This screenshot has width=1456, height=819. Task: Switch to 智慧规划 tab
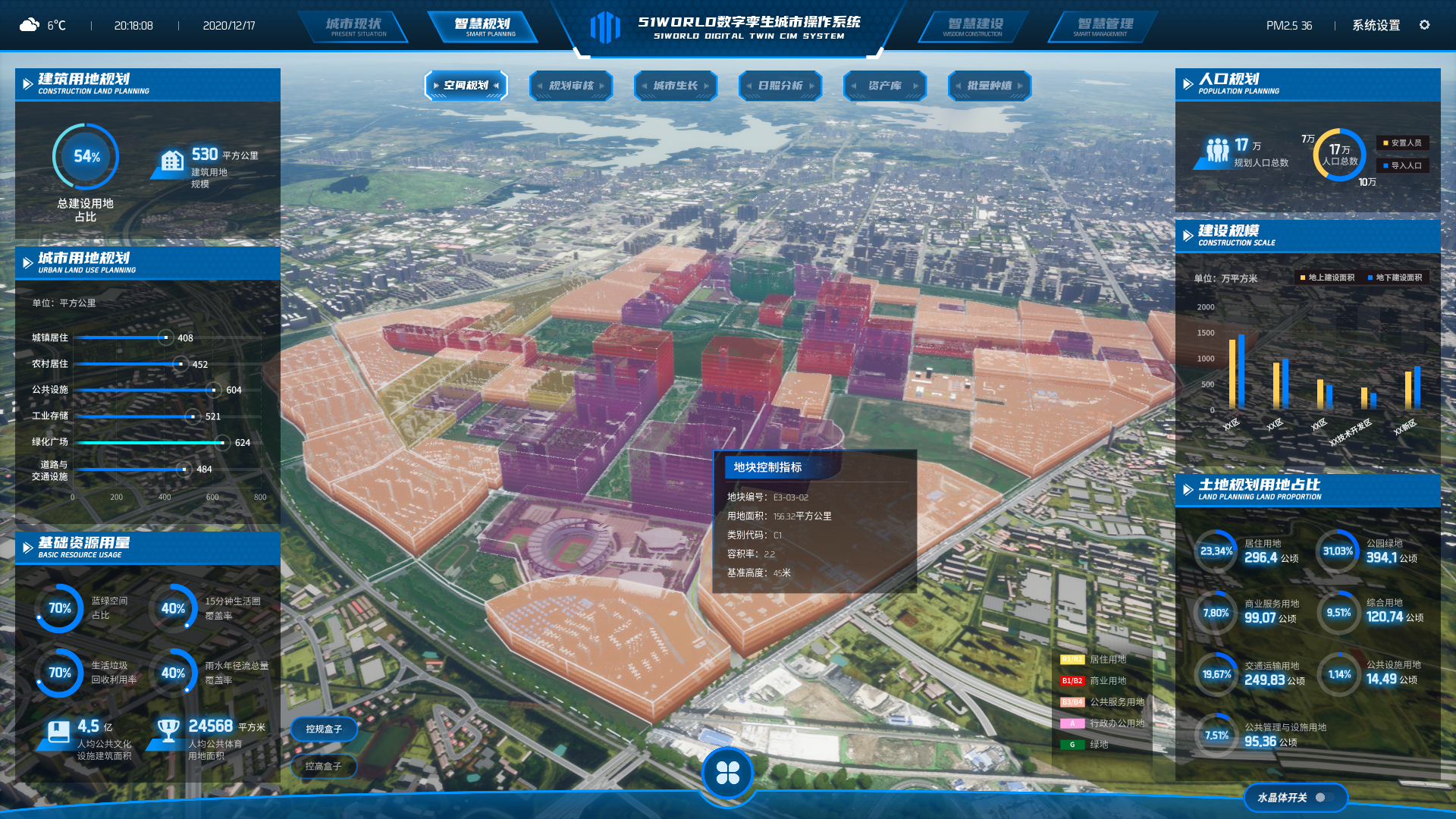[x=483, y=27]
